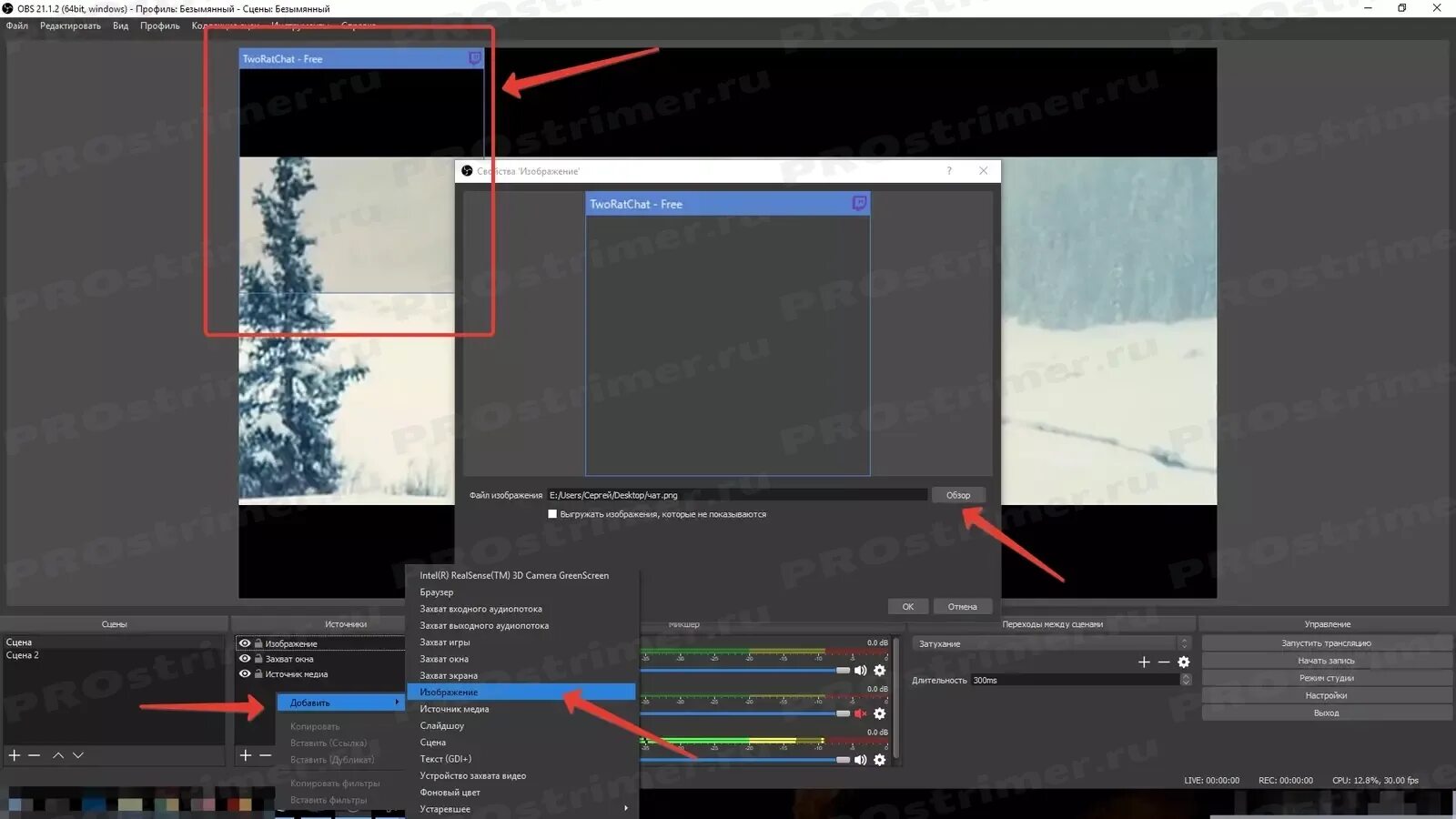Minimize the OBS window
Viewport: 1456px width, 819px height.
[x=1369, y=8]
